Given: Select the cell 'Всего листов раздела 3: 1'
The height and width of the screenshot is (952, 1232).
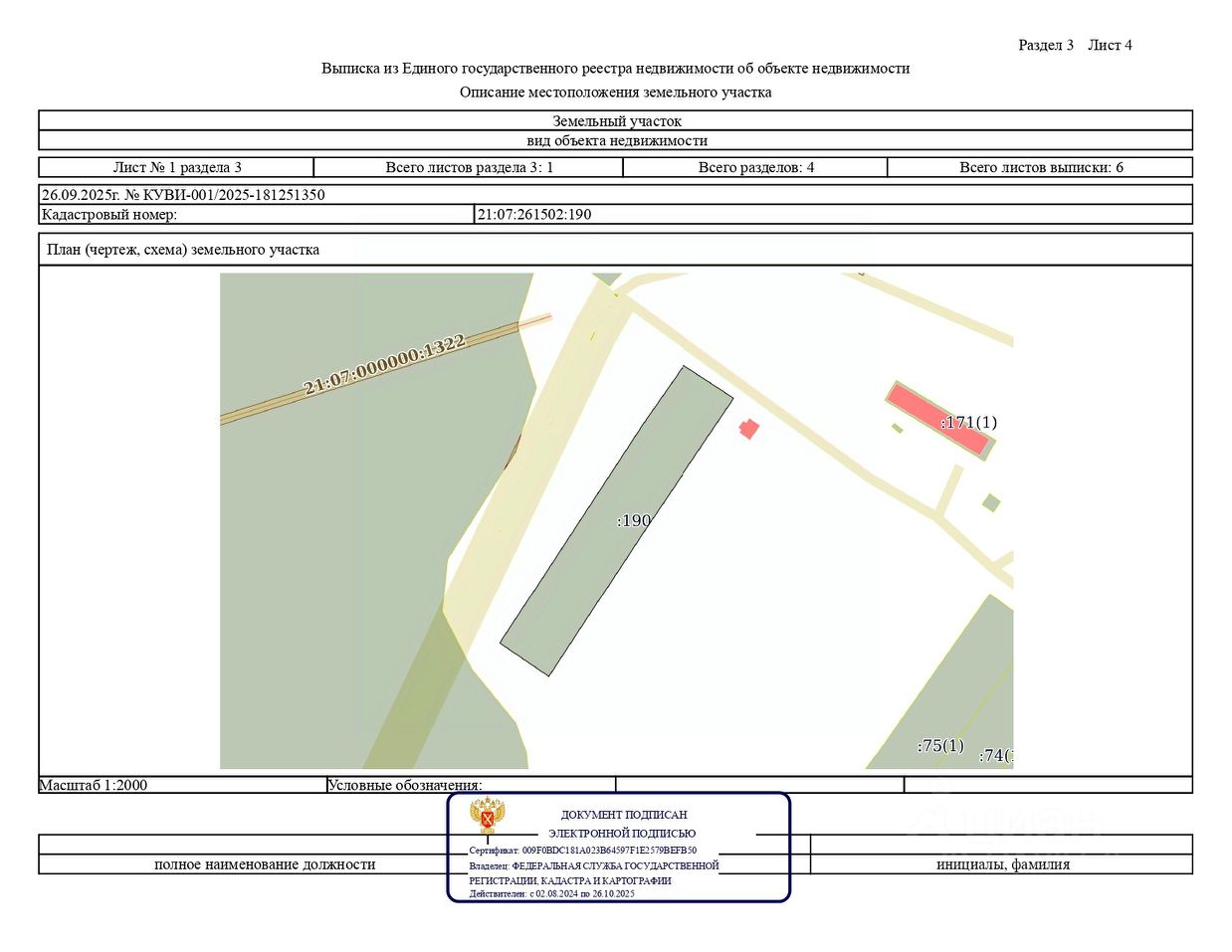Looking at the screenshot, I should pyautogui.click(x=469, y=167).
